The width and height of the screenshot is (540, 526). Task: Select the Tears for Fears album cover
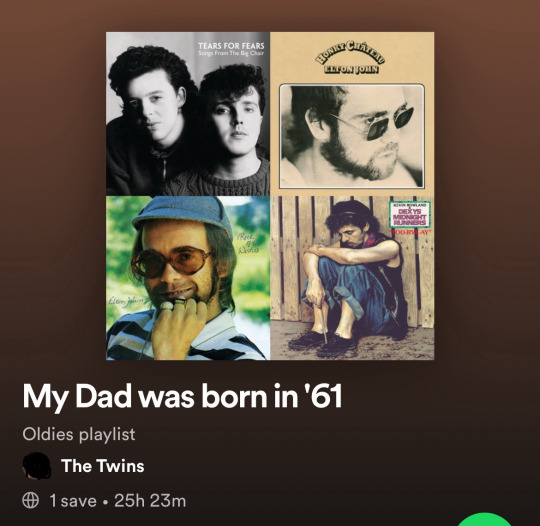[188, 114]
